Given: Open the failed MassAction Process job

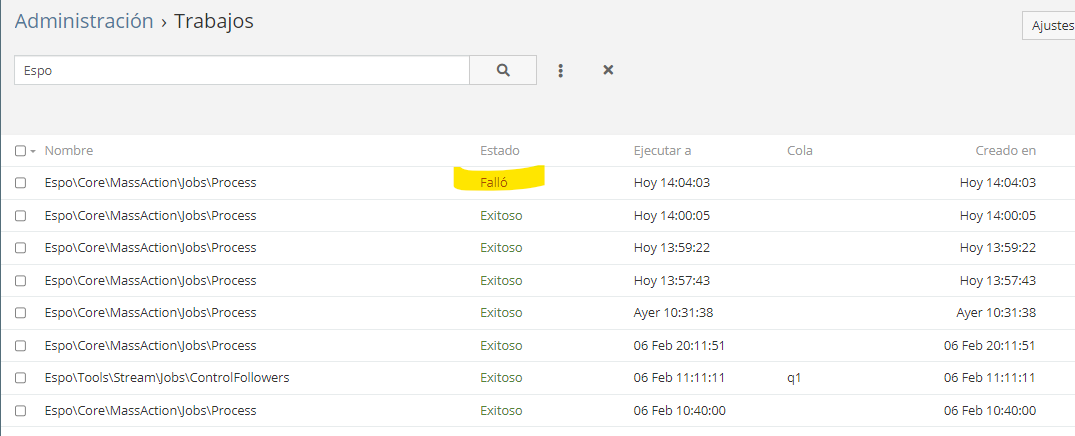Looking at the screenshot, I should [150, 183].
